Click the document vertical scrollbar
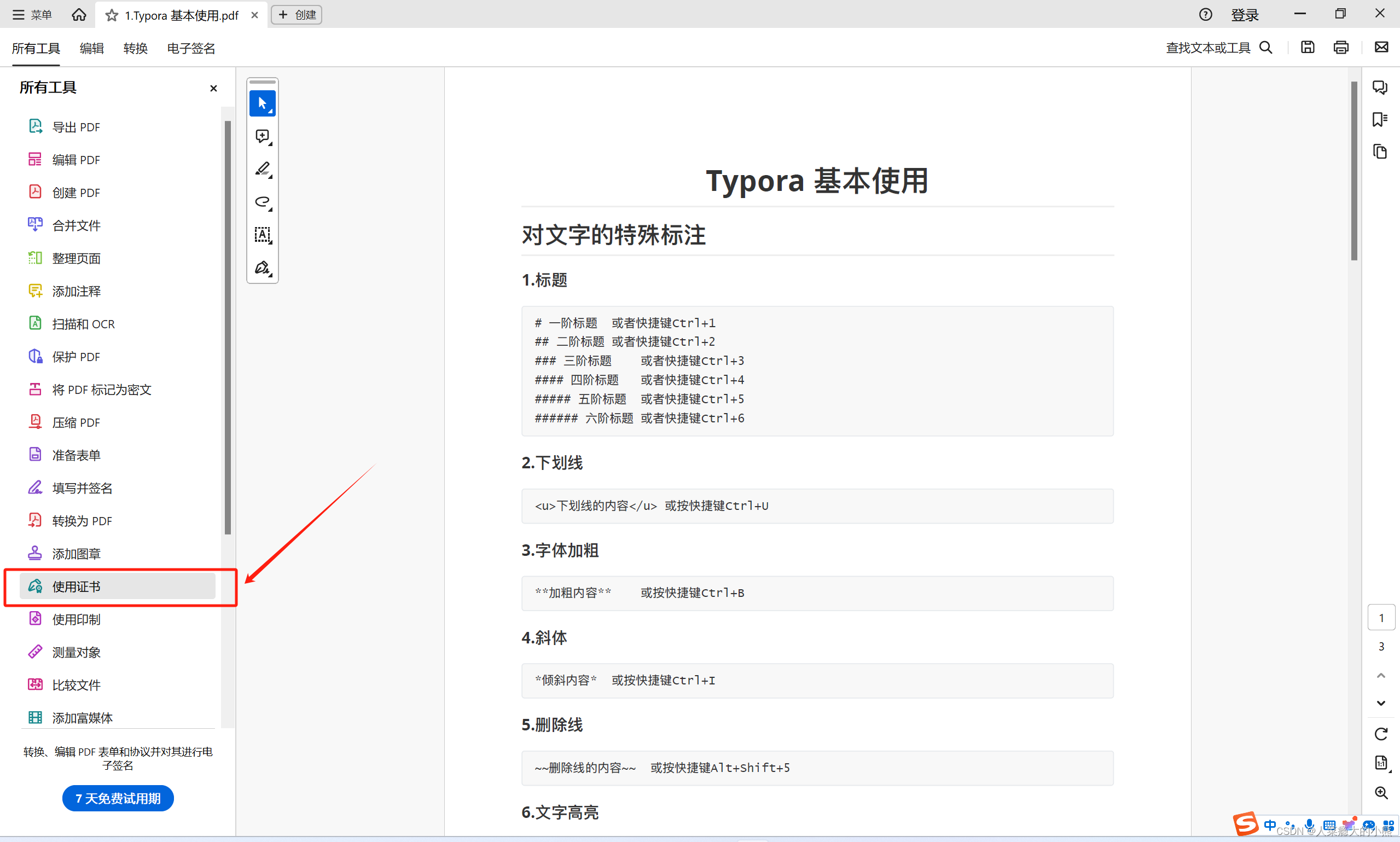The width and height of the screenshot is (1400, 842). tap(1354, 170)
